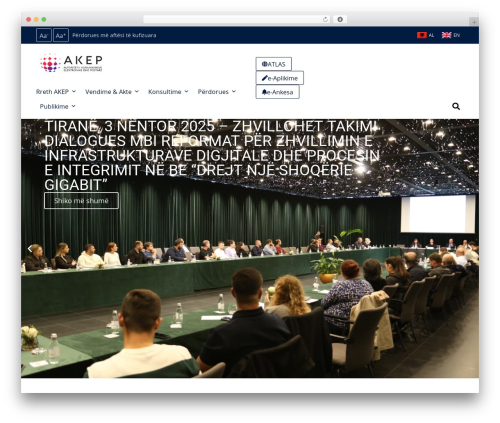This screenshot has height=423, width=500.
Task: Click the Albanian flag icon
Action: click(x=422, y=35)
